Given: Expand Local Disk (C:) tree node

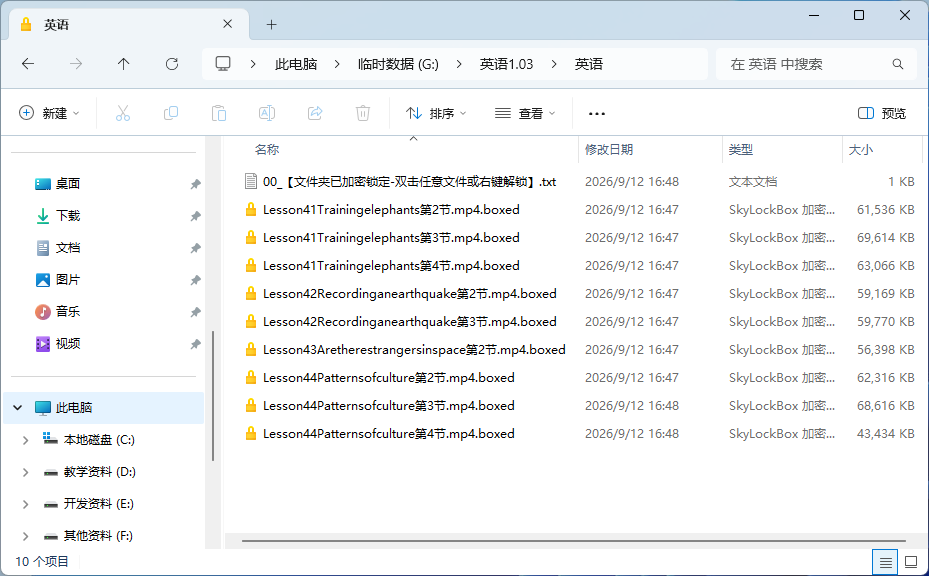Looking at the screenshot, I should (x=25, y=440).
